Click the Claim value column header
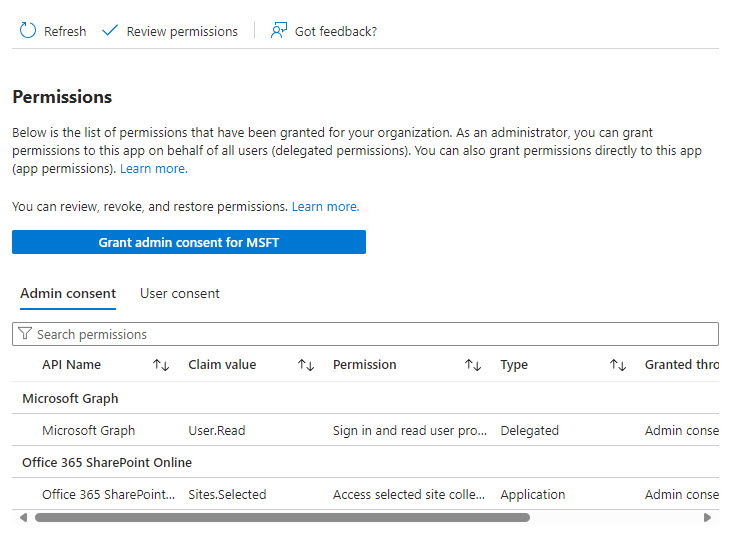The image size is (730, 536). click(x=222, y=365)
